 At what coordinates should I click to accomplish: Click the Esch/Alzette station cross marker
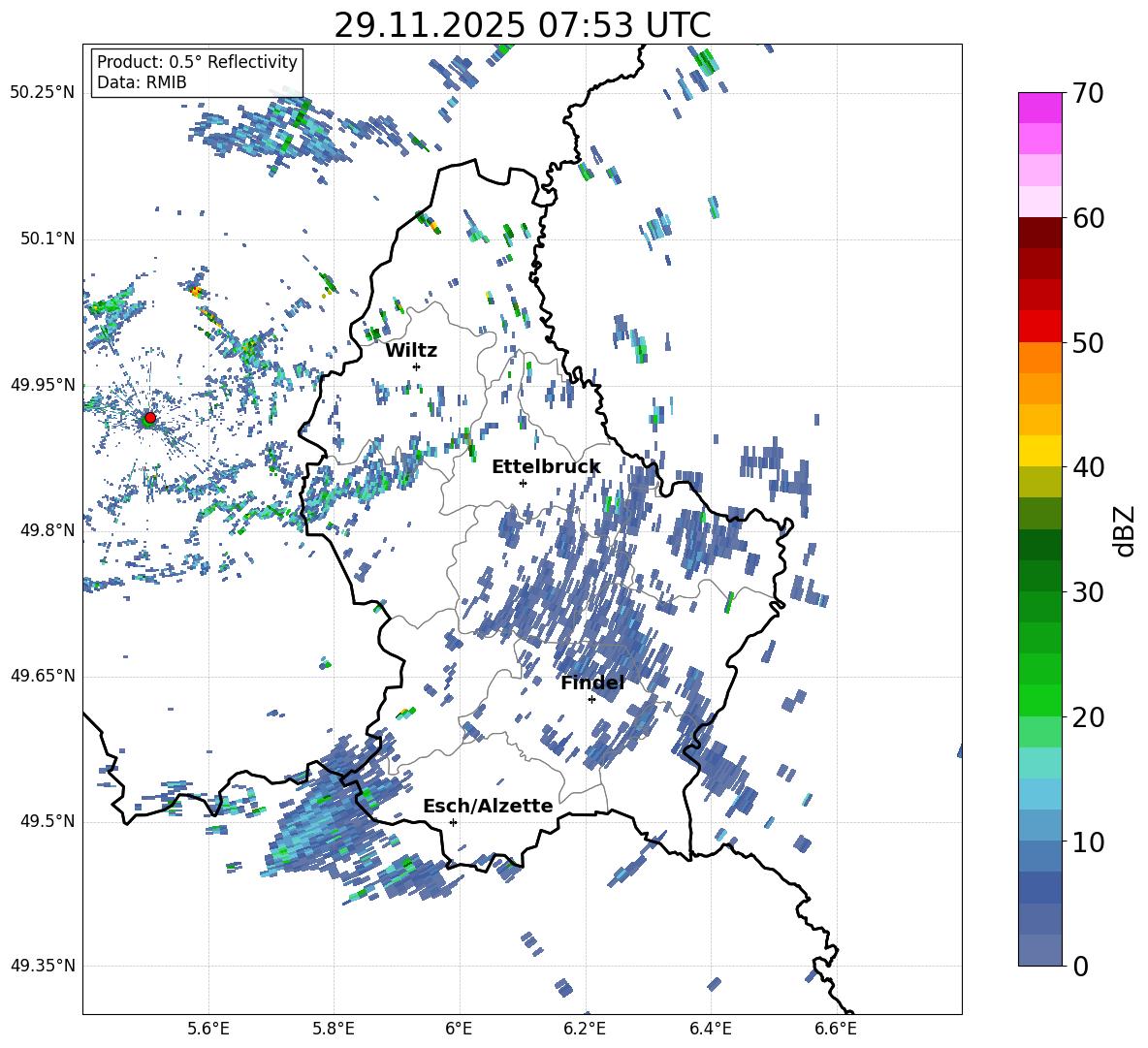pyautogui.click(x=453, y=822)
